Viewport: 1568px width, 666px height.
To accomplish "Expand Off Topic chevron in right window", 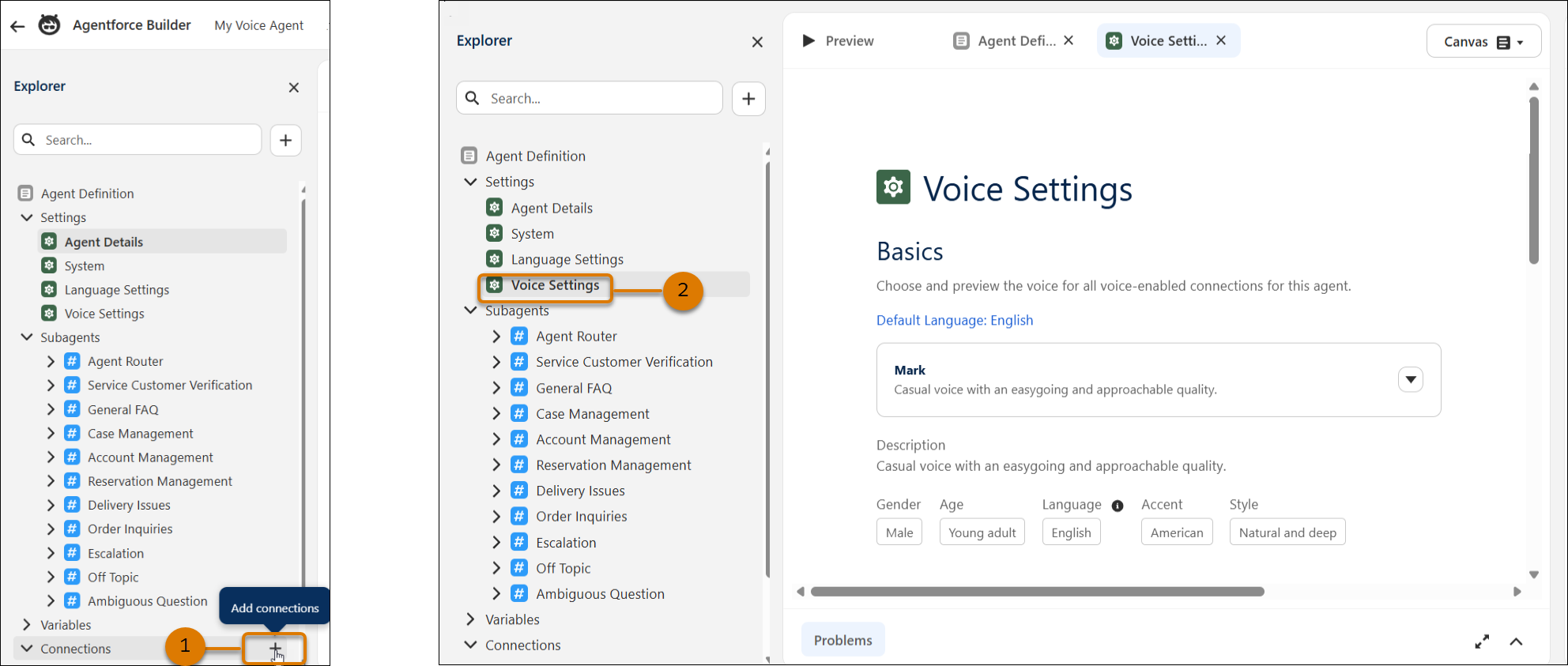I will click(x=496, y=568).
